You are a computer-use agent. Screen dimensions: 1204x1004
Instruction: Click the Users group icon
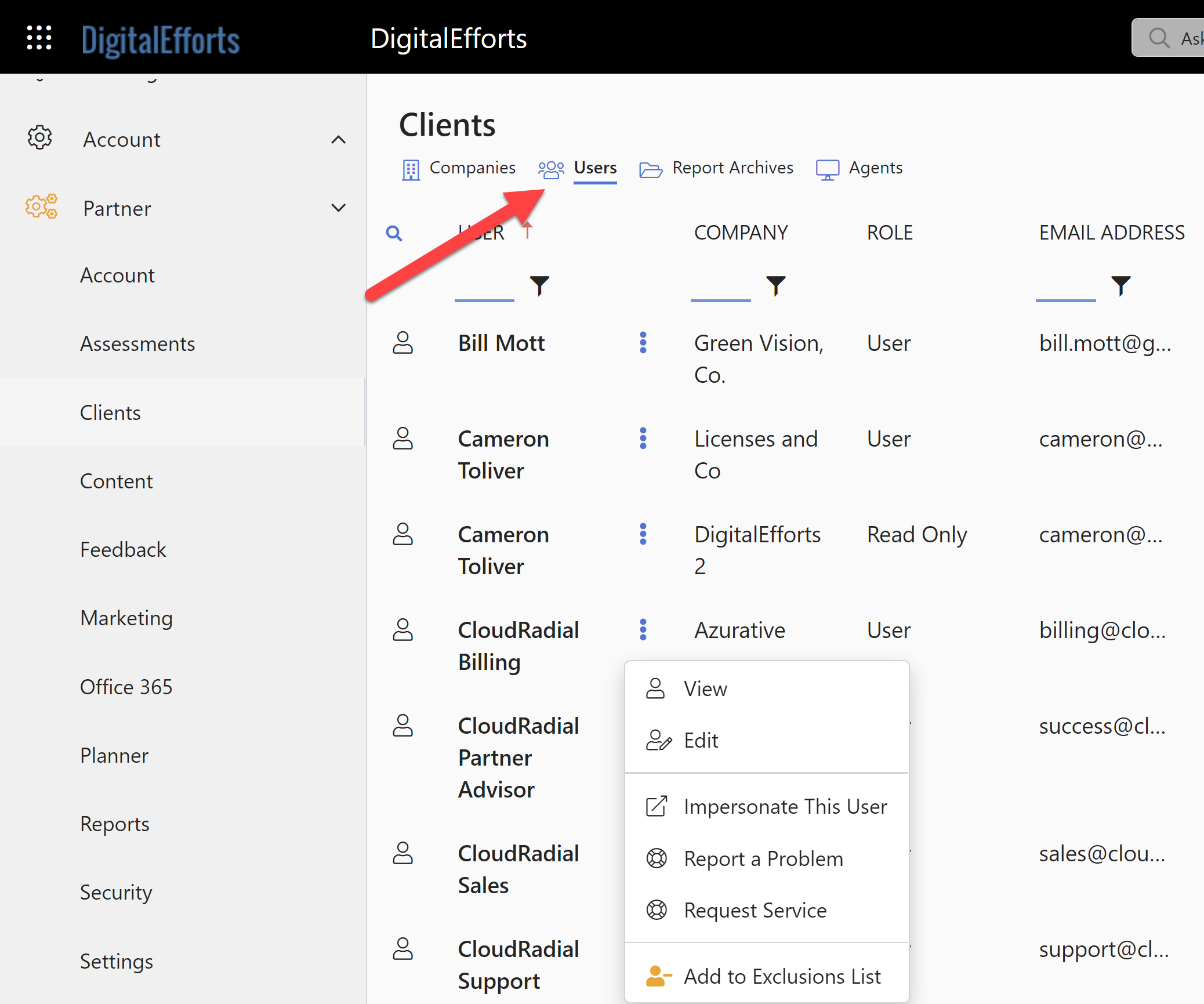pyautogui.click(x=551, y=170)
